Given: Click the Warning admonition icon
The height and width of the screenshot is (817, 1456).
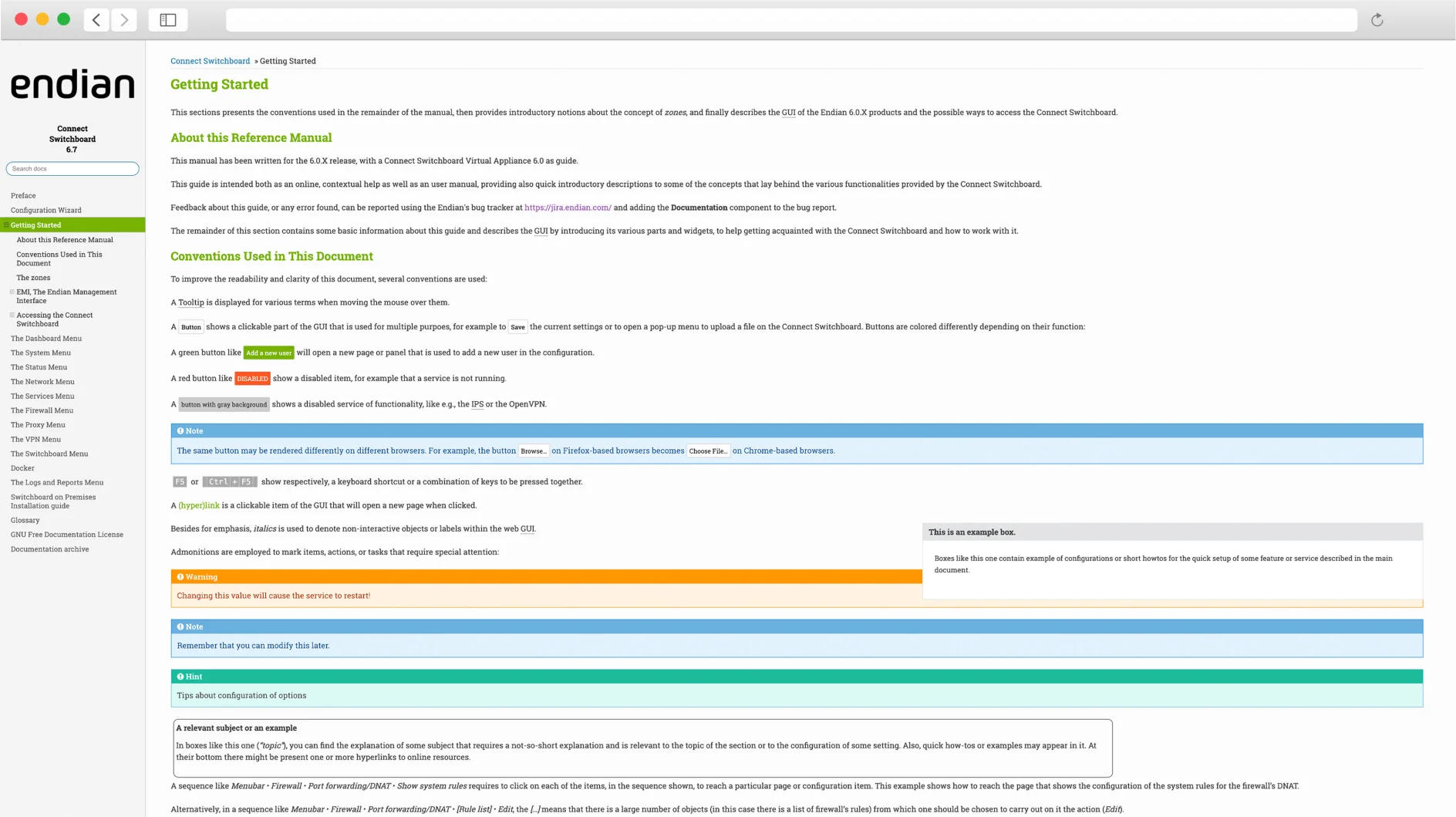Looking at the screenshot, I should click(x=180, y=577).
